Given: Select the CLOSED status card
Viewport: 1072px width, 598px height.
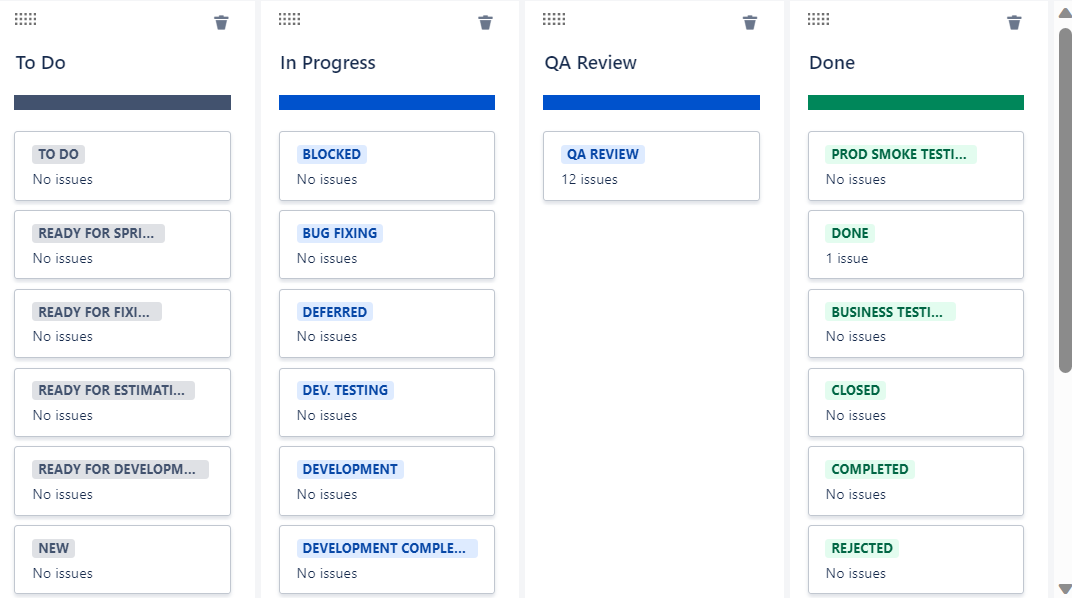Looking at the screenshot, I should click(915, 402).
